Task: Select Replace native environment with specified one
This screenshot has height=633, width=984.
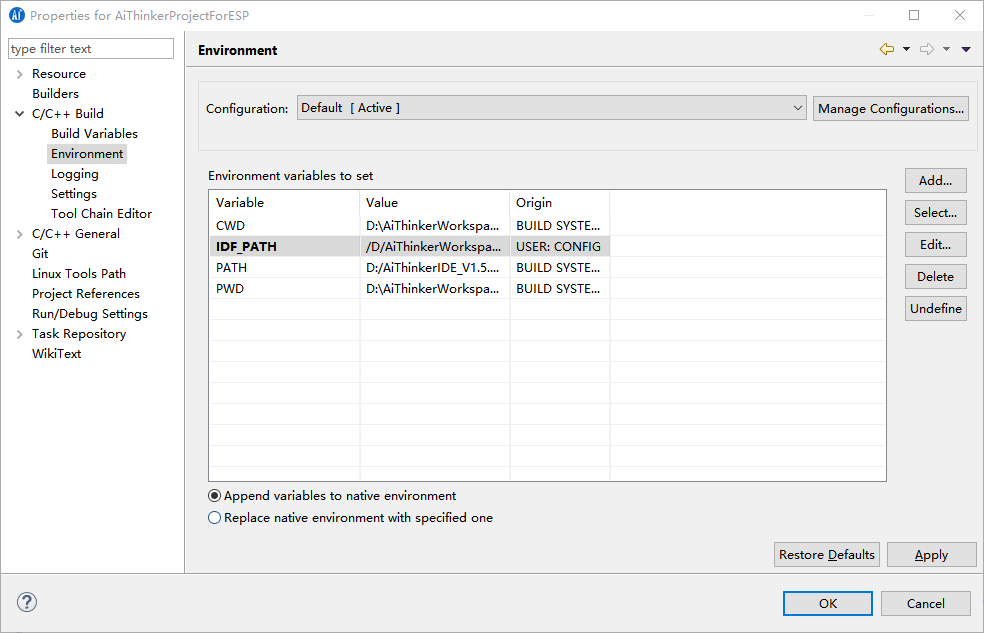Action: click(x=215, y=518)
